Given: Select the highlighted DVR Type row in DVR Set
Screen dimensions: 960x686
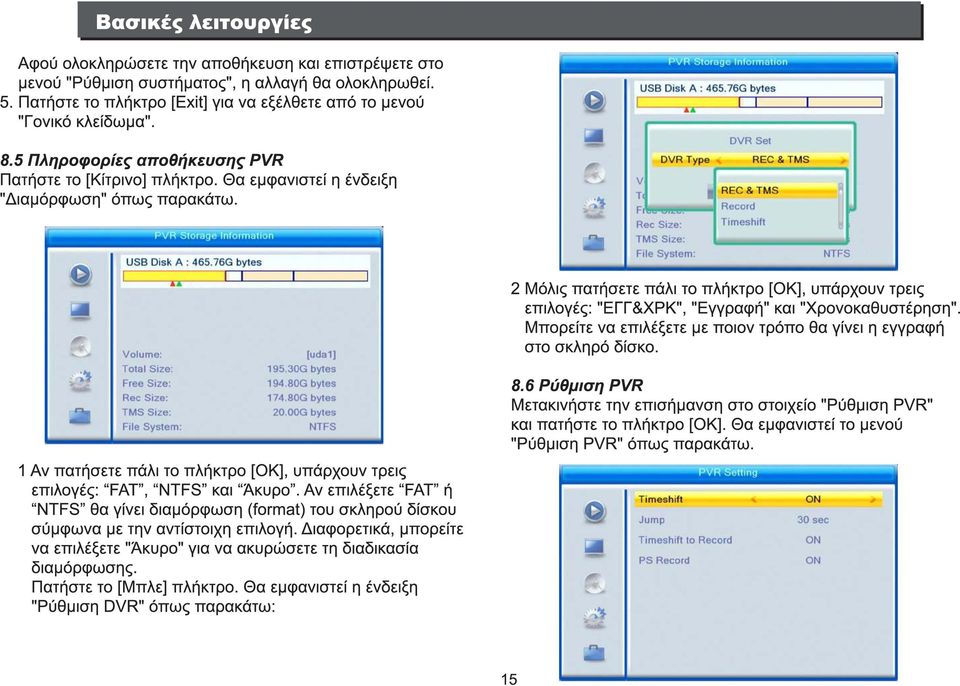Looking at the screenshot, I should click(x=750, y=160).
